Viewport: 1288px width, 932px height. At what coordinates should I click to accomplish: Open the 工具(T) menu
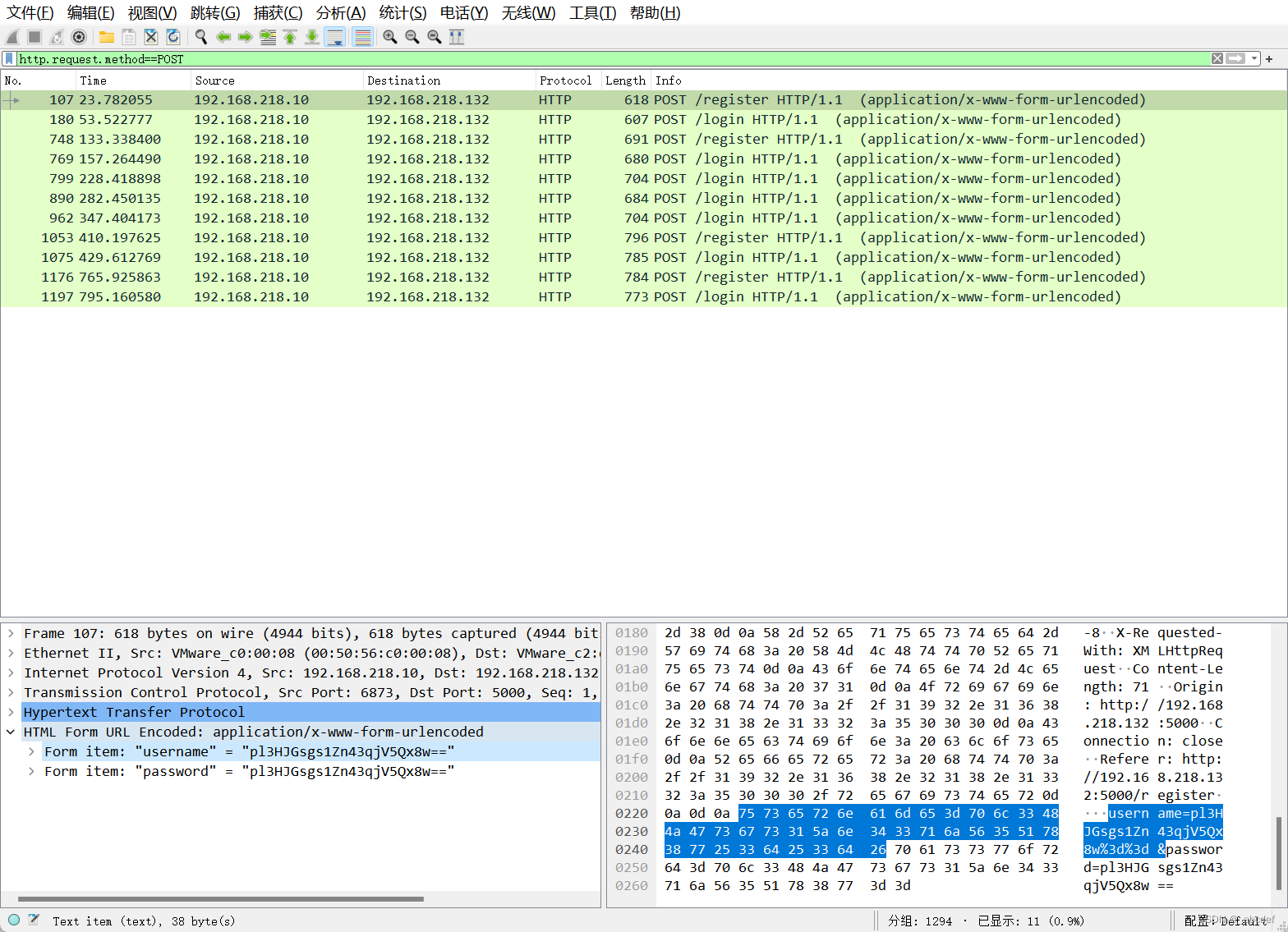tap(592, 13)
